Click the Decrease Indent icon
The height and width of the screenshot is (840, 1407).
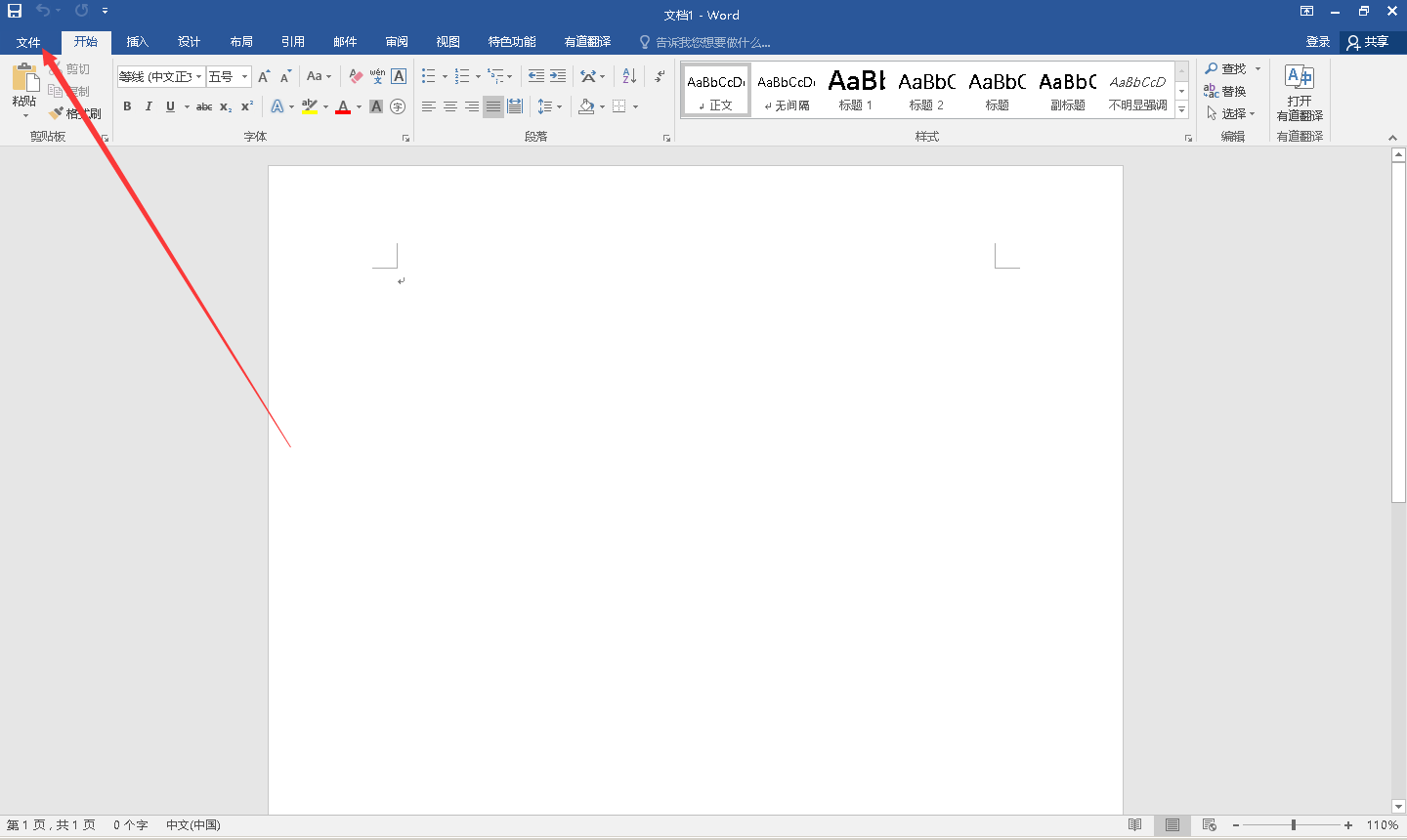536,76
